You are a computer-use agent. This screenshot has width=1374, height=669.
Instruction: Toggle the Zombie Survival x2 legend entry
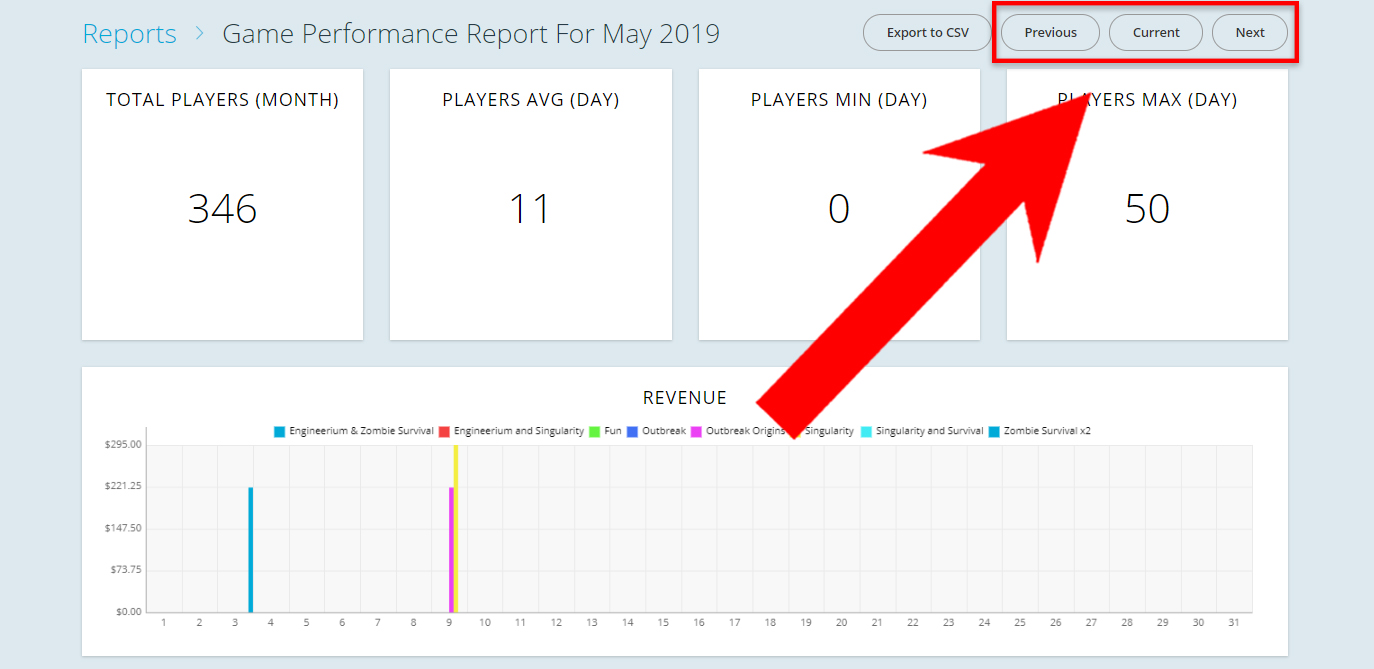1039,431
